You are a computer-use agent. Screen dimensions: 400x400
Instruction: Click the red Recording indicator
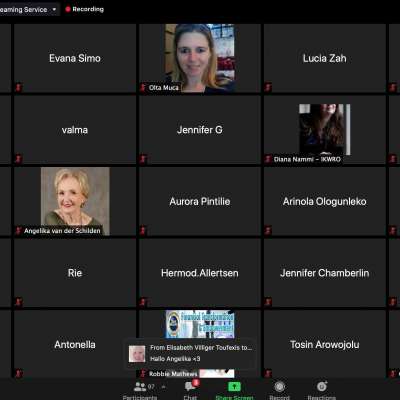click(x=85, y=9)
